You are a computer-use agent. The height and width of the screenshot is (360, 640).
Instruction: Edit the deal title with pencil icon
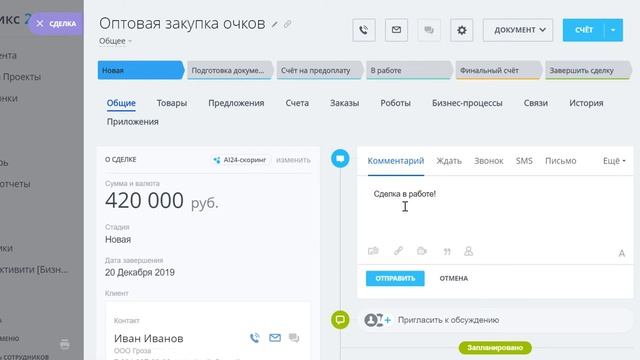[x=275, y=25]
